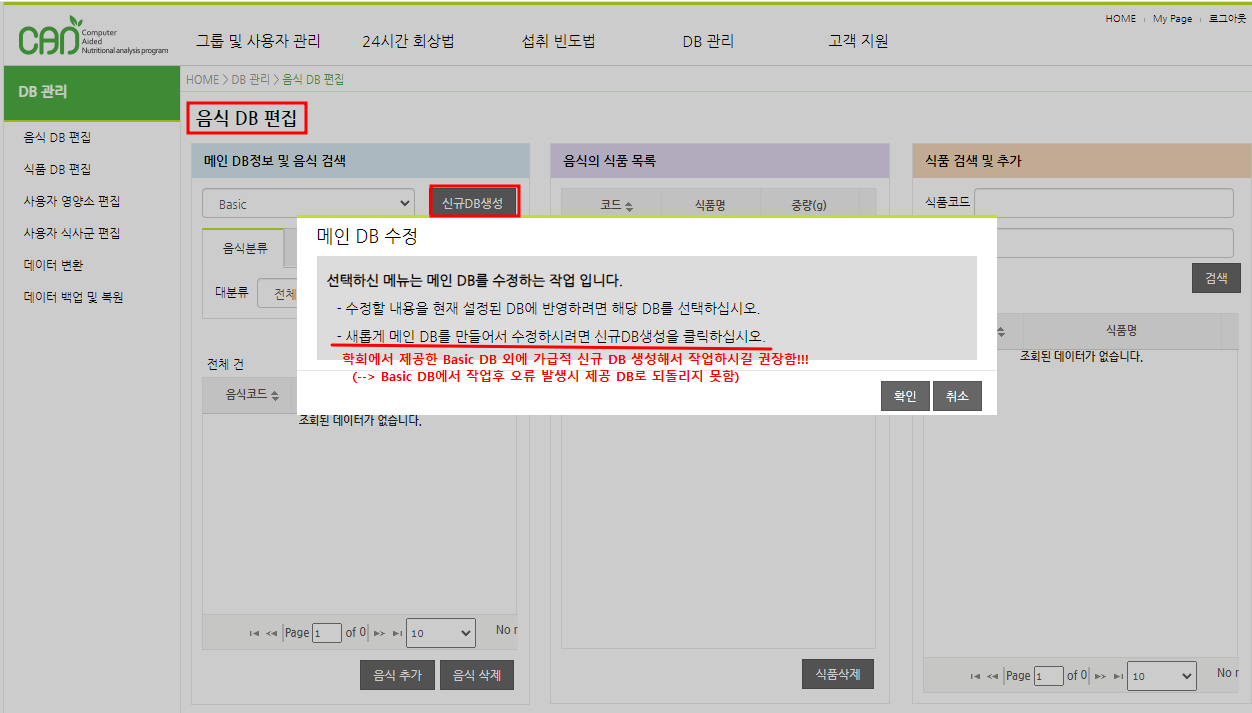Open the Basic main DB dropdown
This screenshot has height=713, width=1252.
click(308, 204)
